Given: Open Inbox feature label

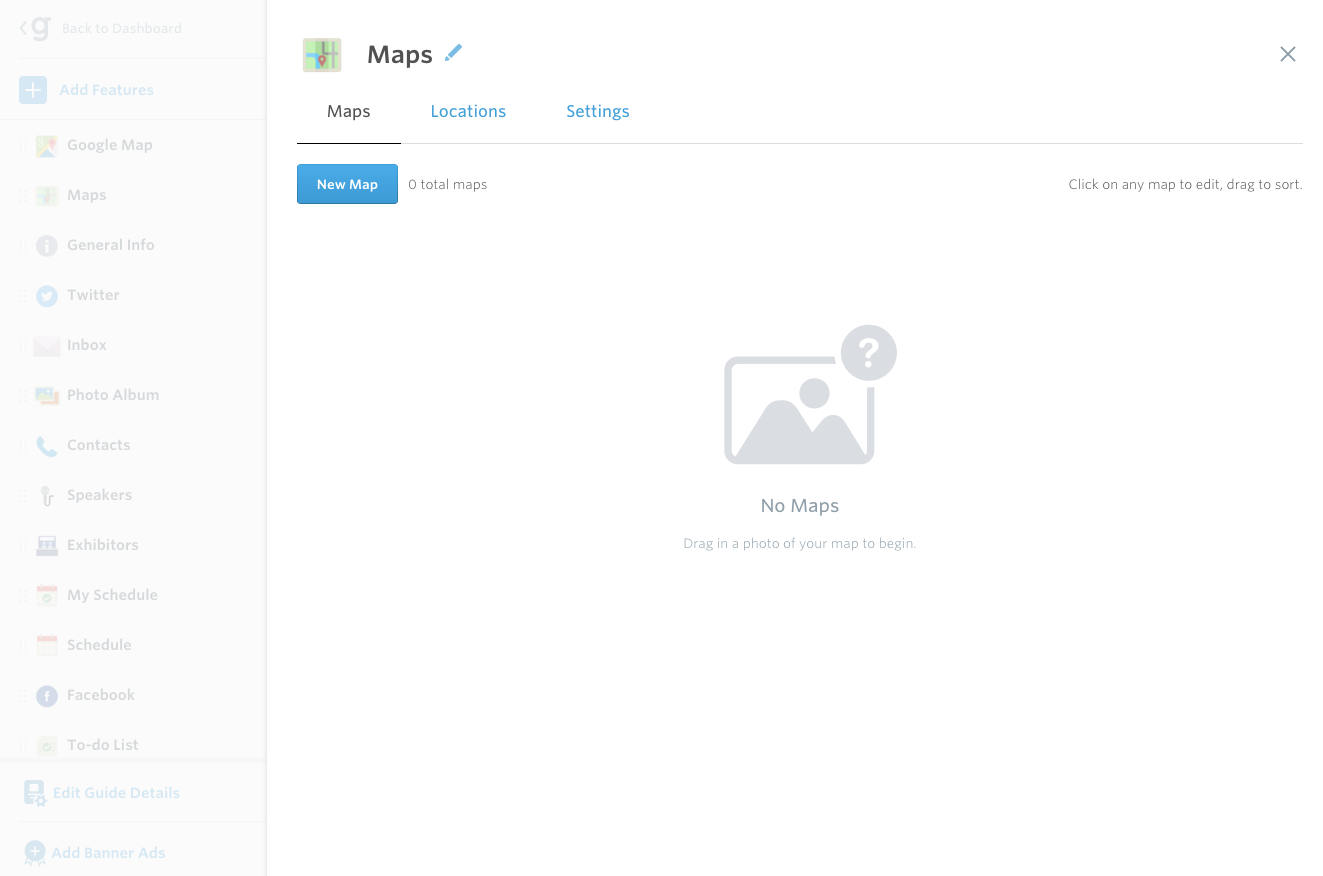Looking at the screenshot, I should tap(87, 345).
